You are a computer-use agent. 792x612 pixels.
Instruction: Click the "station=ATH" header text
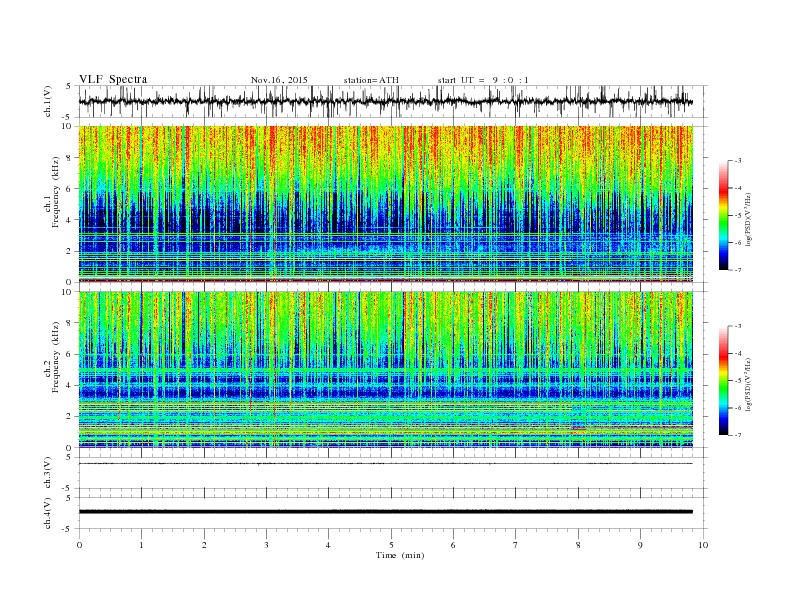(371, 80)
